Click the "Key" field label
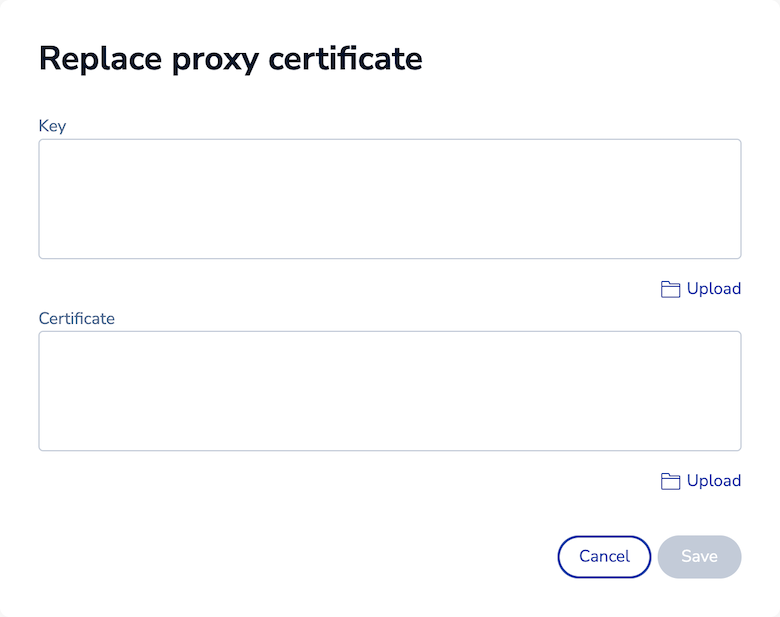Screen dimensions: 780x617 click(x=52, y=126)
